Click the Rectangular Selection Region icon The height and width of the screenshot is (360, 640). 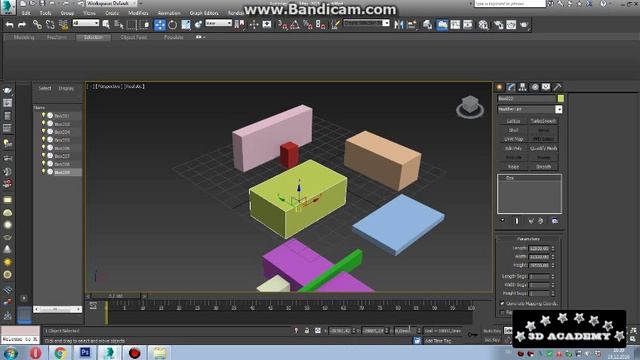coord(132,25)
